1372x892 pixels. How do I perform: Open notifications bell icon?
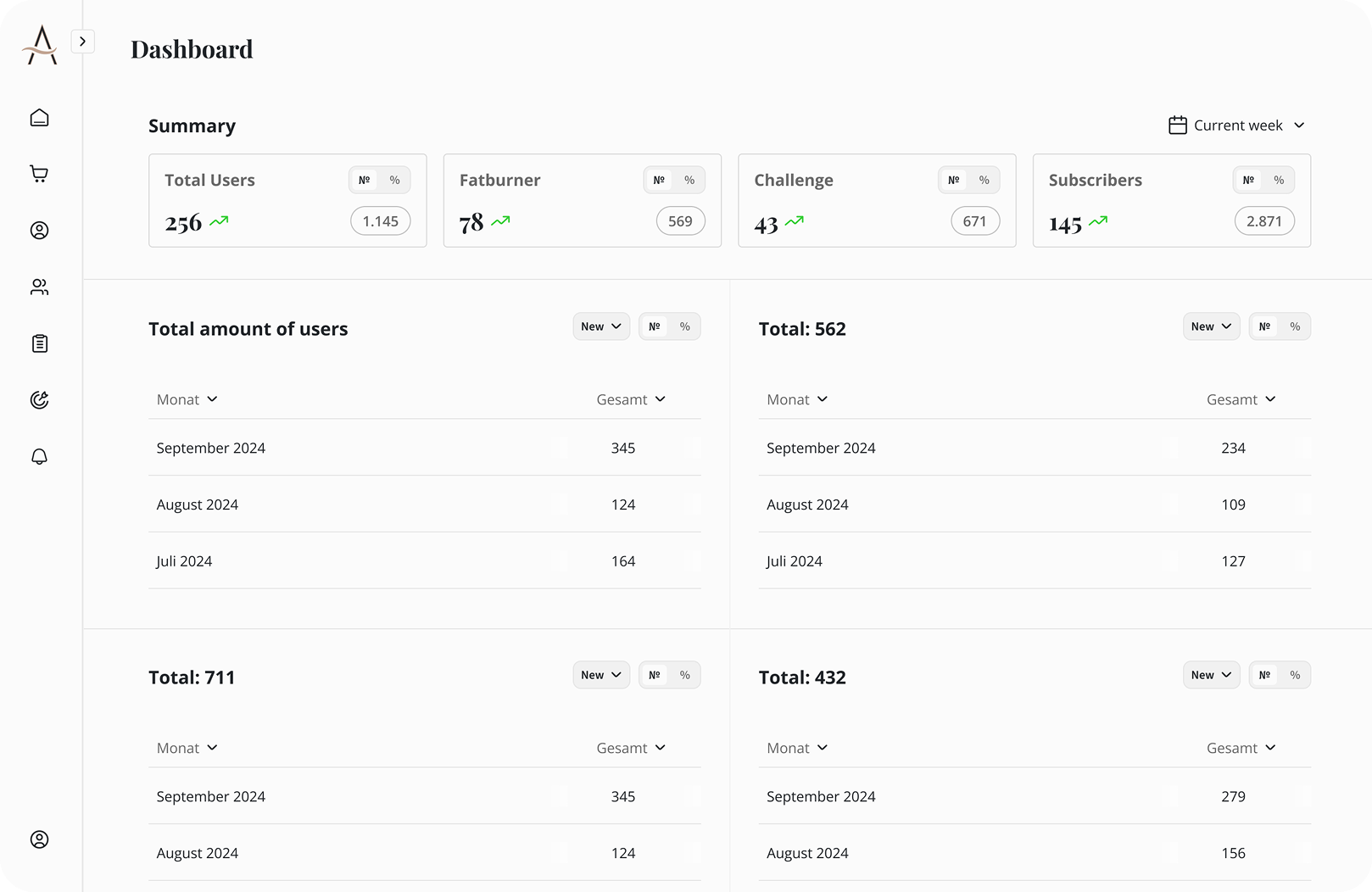pyautogui.click(x=40, y=457)
